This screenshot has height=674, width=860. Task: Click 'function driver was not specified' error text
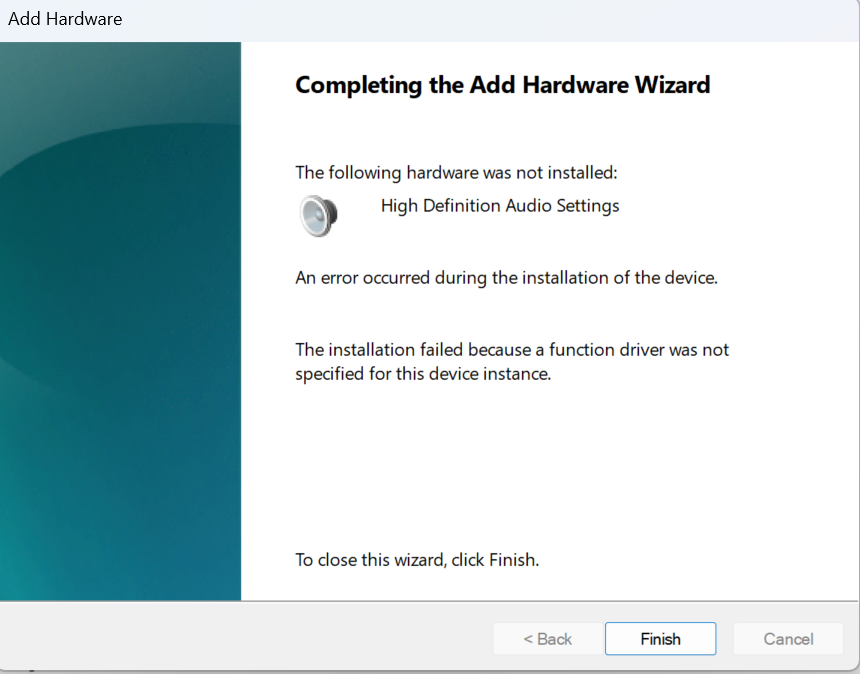coord(512,361)
